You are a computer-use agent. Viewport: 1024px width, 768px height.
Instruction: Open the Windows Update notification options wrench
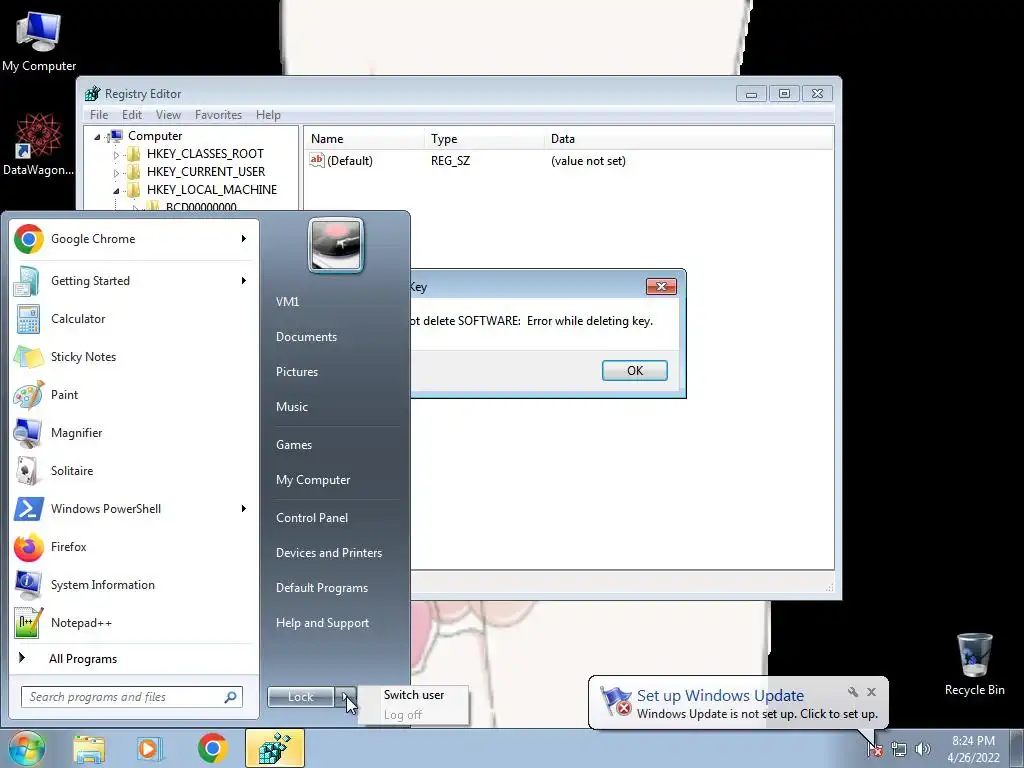click(x=852, y=692)
